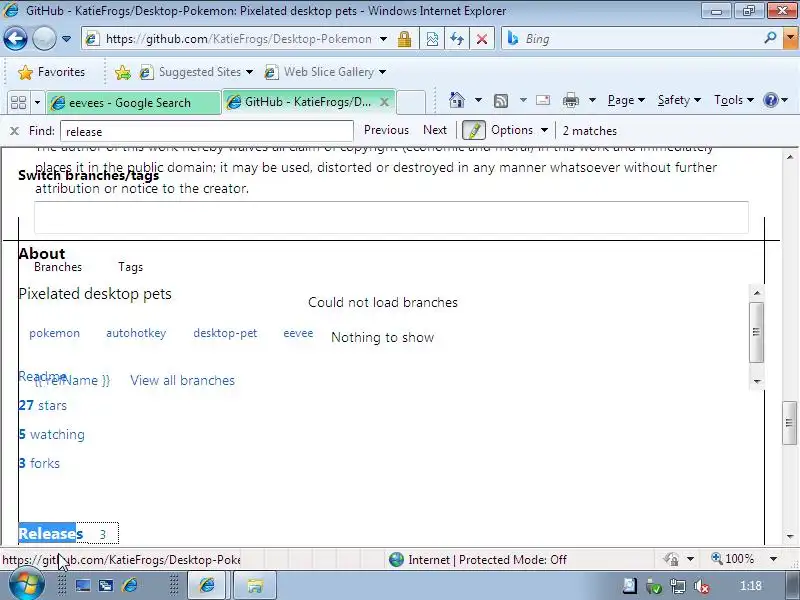Screen dimensions: 800x600
Task: Open the search provider dropdown arrow
Action: coord(790,38)
